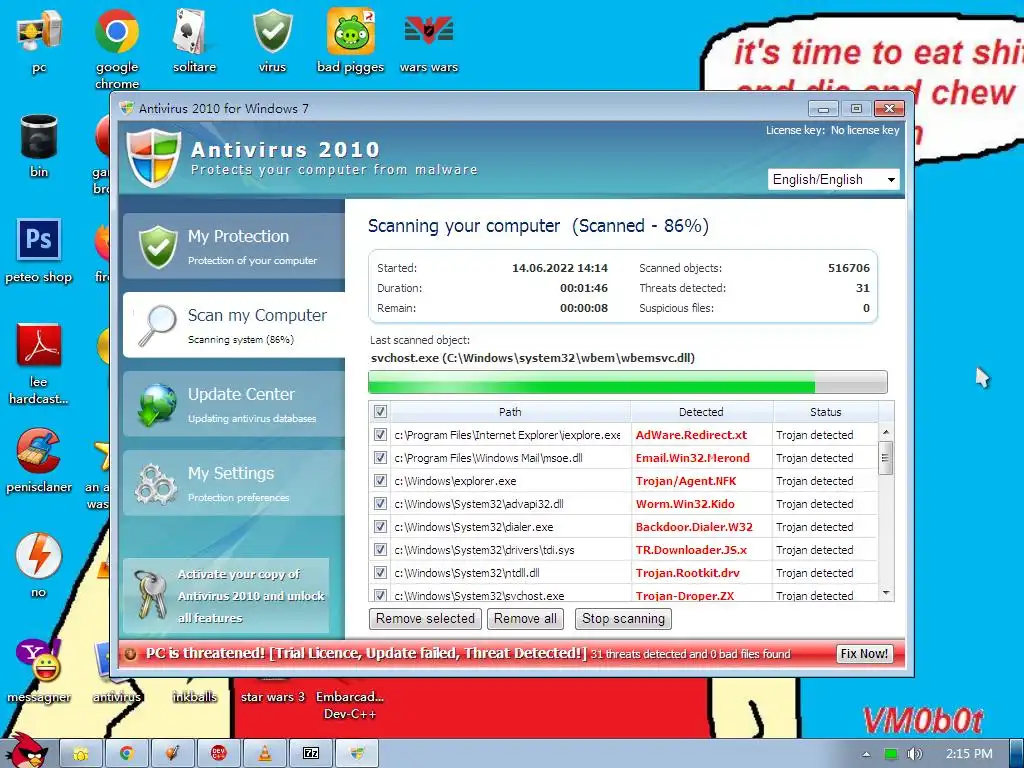Show hidden tray icons arrow
Image resolution: width=1024 pixels, height=768 pixels.
pos(866,754)
